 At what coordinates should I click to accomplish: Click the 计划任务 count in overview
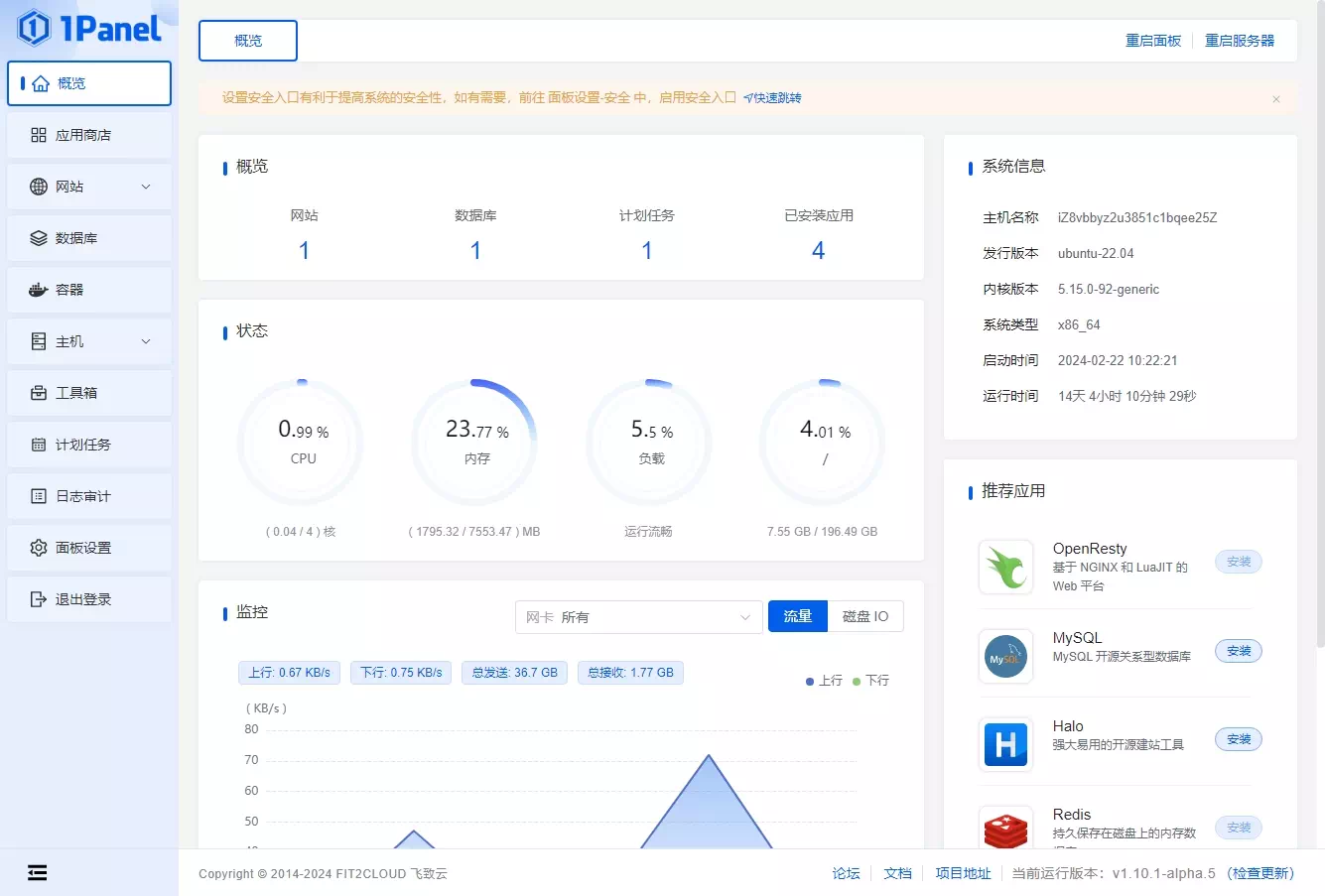coord(647,251)
